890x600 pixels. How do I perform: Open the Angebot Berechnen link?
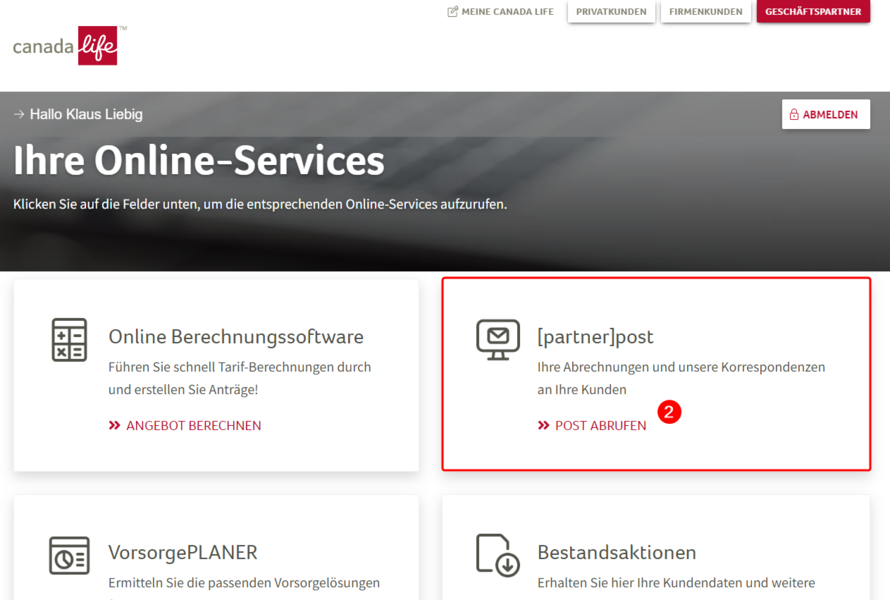point(185,425)
